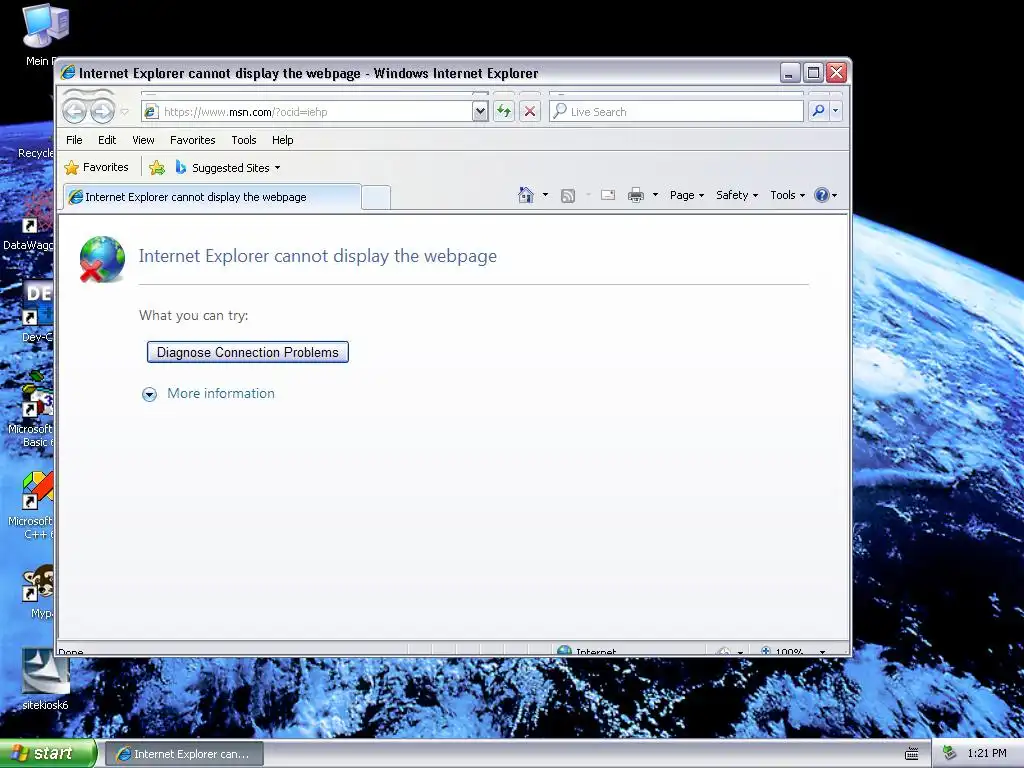Viewport: 1024px width, 768px height.
Task: Maximize the Internet Explorer window
Action: point(813,72)
